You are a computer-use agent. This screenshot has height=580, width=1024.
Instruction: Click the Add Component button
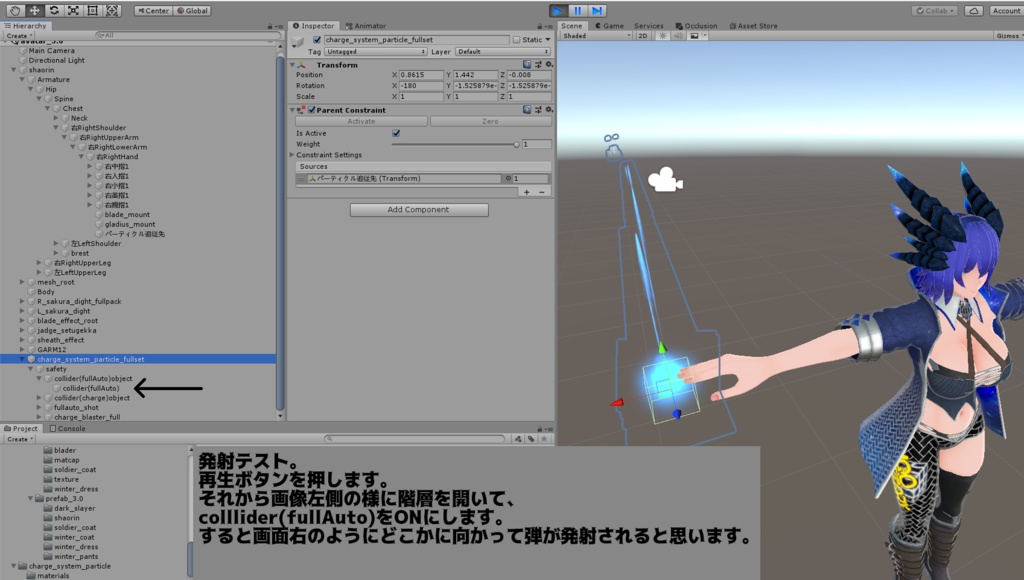click(x=419, y=209)
